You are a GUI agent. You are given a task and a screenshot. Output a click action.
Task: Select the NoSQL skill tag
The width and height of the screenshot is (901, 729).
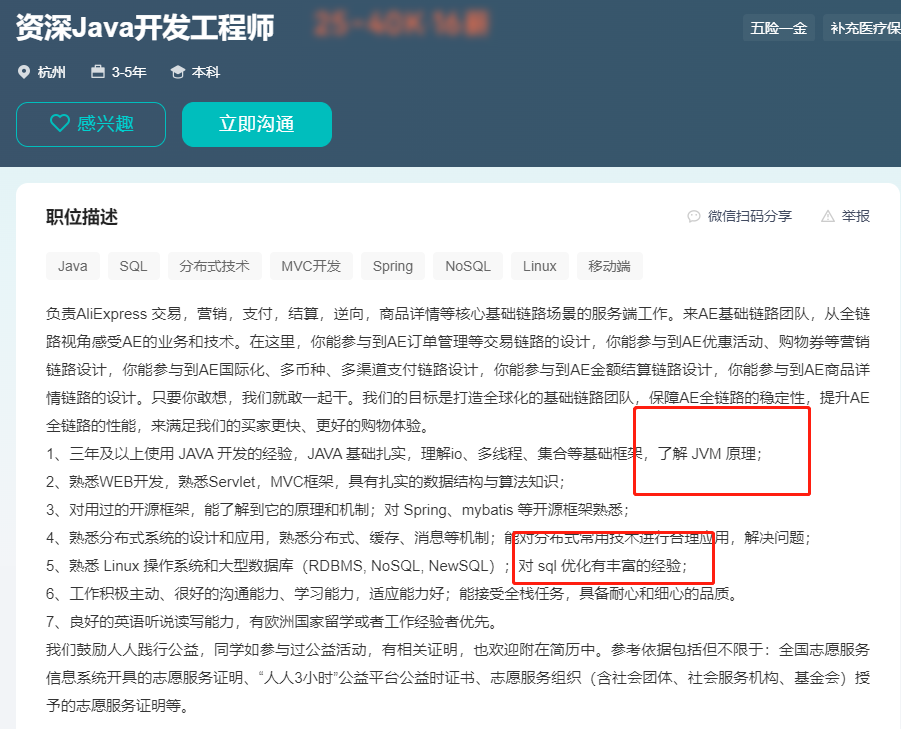click(x=468, y=266)
